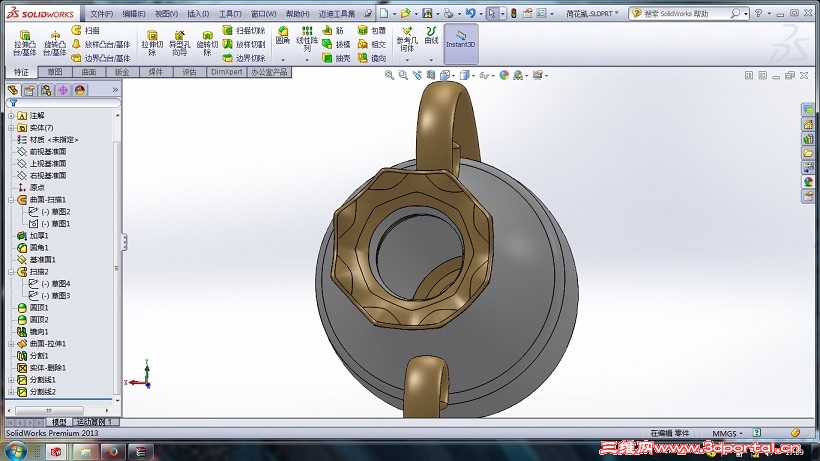
Task: Collapse the 曲面-扫描1 feature node
Action: (x=11, y=200)
